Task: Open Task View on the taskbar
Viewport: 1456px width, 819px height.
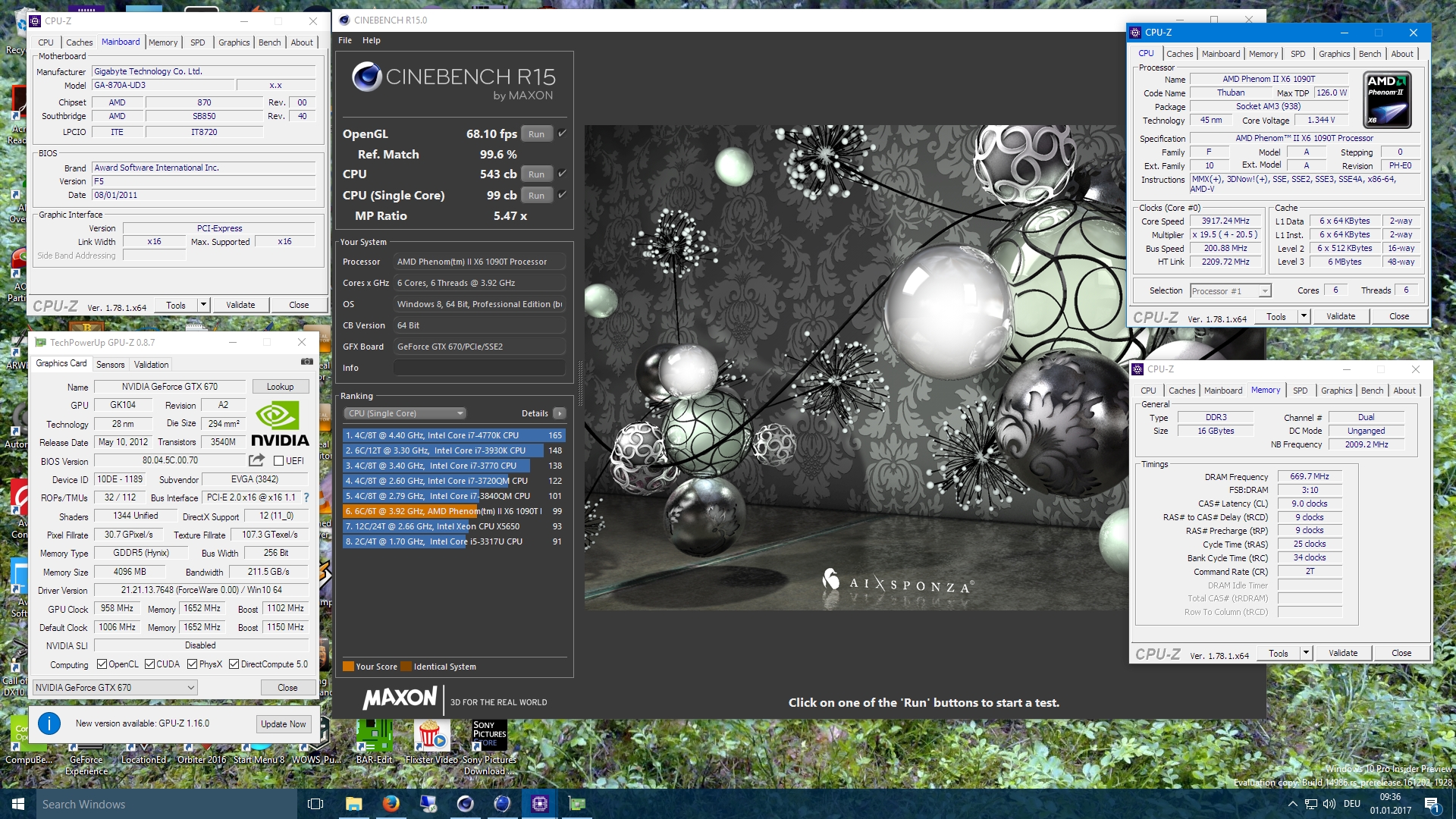Action: [315, 804]
